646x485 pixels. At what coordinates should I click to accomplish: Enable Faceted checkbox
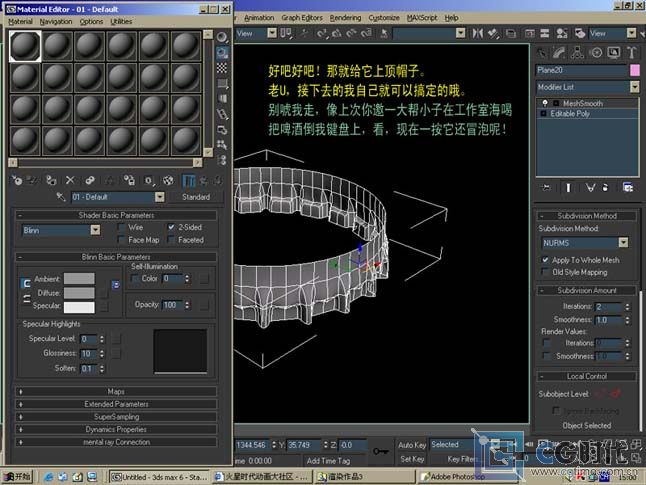171,240
